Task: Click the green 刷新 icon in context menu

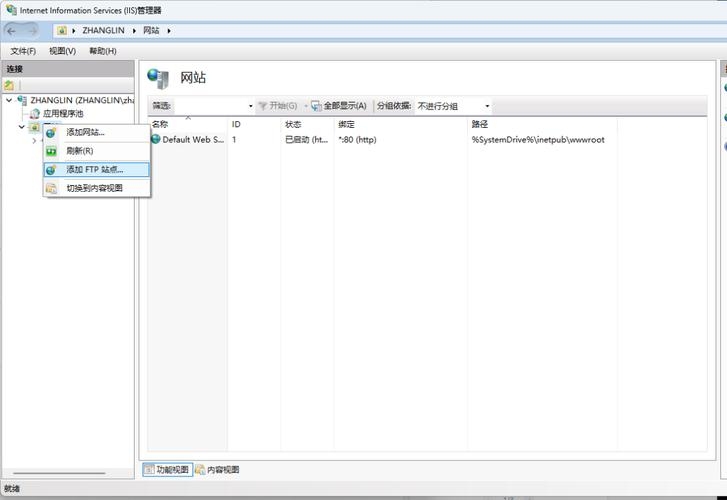Action: (x=51, y=151)
